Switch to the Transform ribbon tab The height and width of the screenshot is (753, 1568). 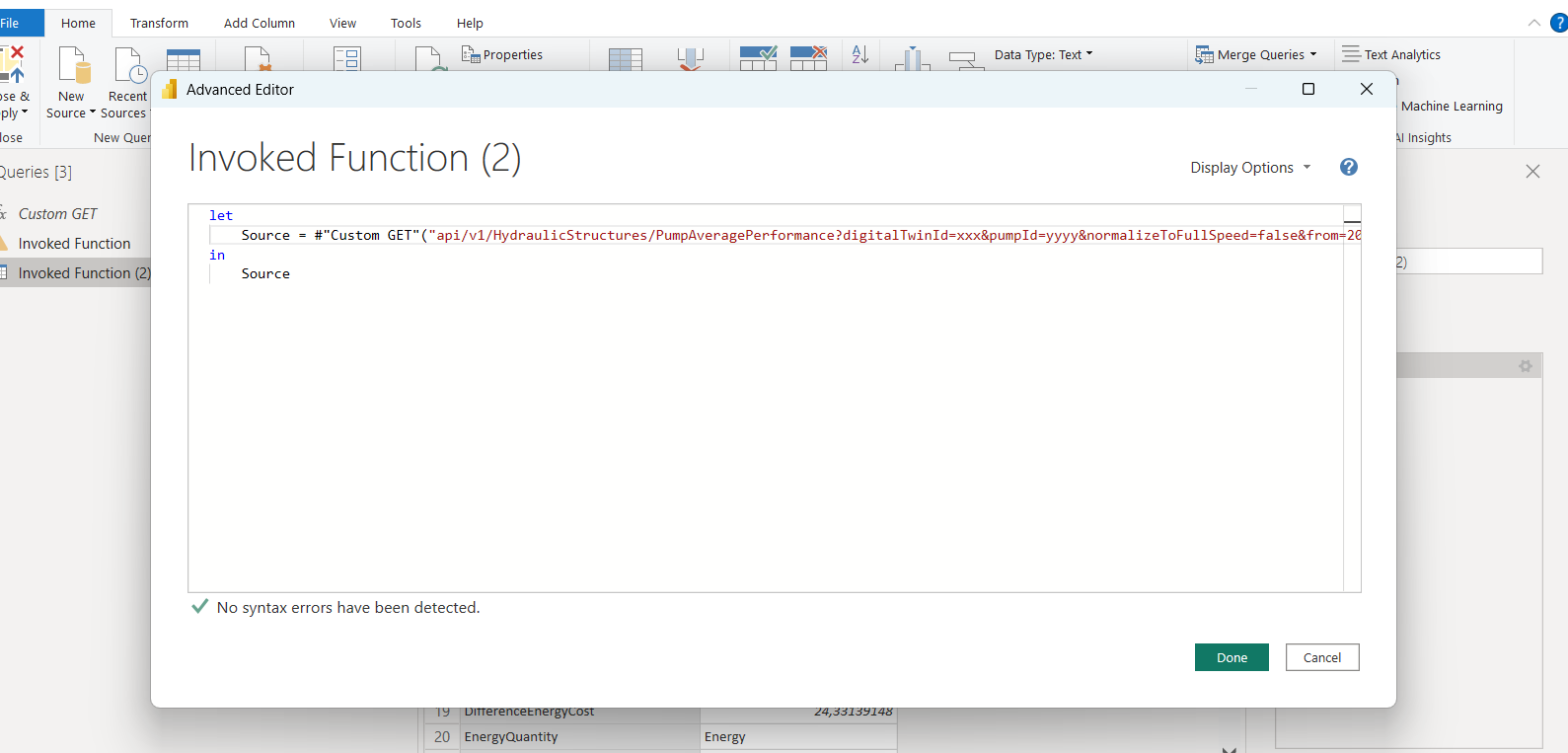click(159, 23)
